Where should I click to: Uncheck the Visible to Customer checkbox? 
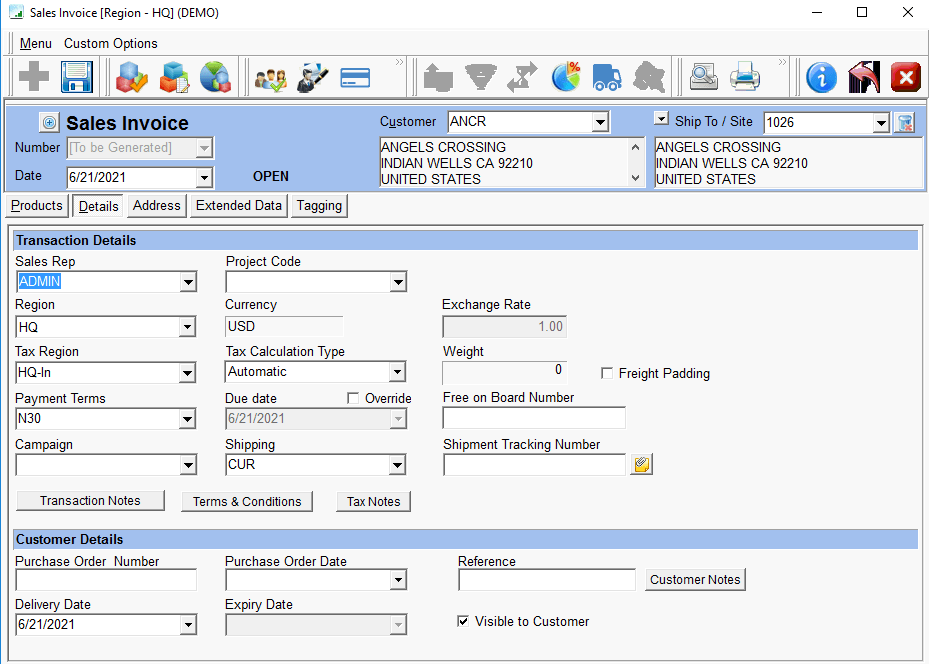pos(463,622)
